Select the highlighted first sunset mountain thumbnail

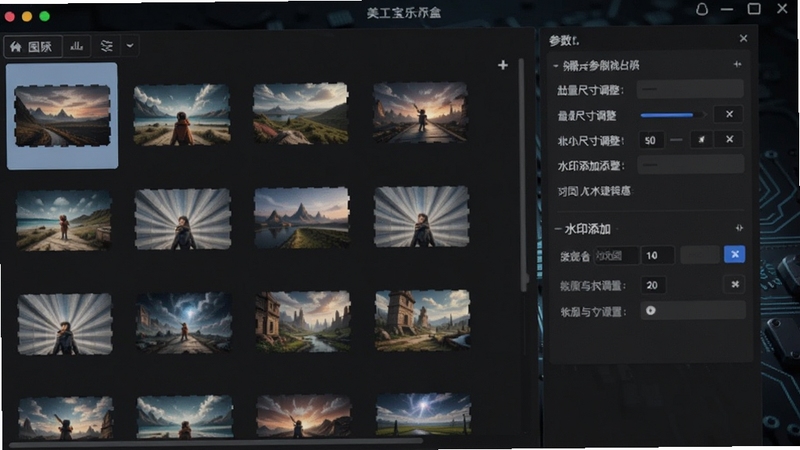coord(62,116)
